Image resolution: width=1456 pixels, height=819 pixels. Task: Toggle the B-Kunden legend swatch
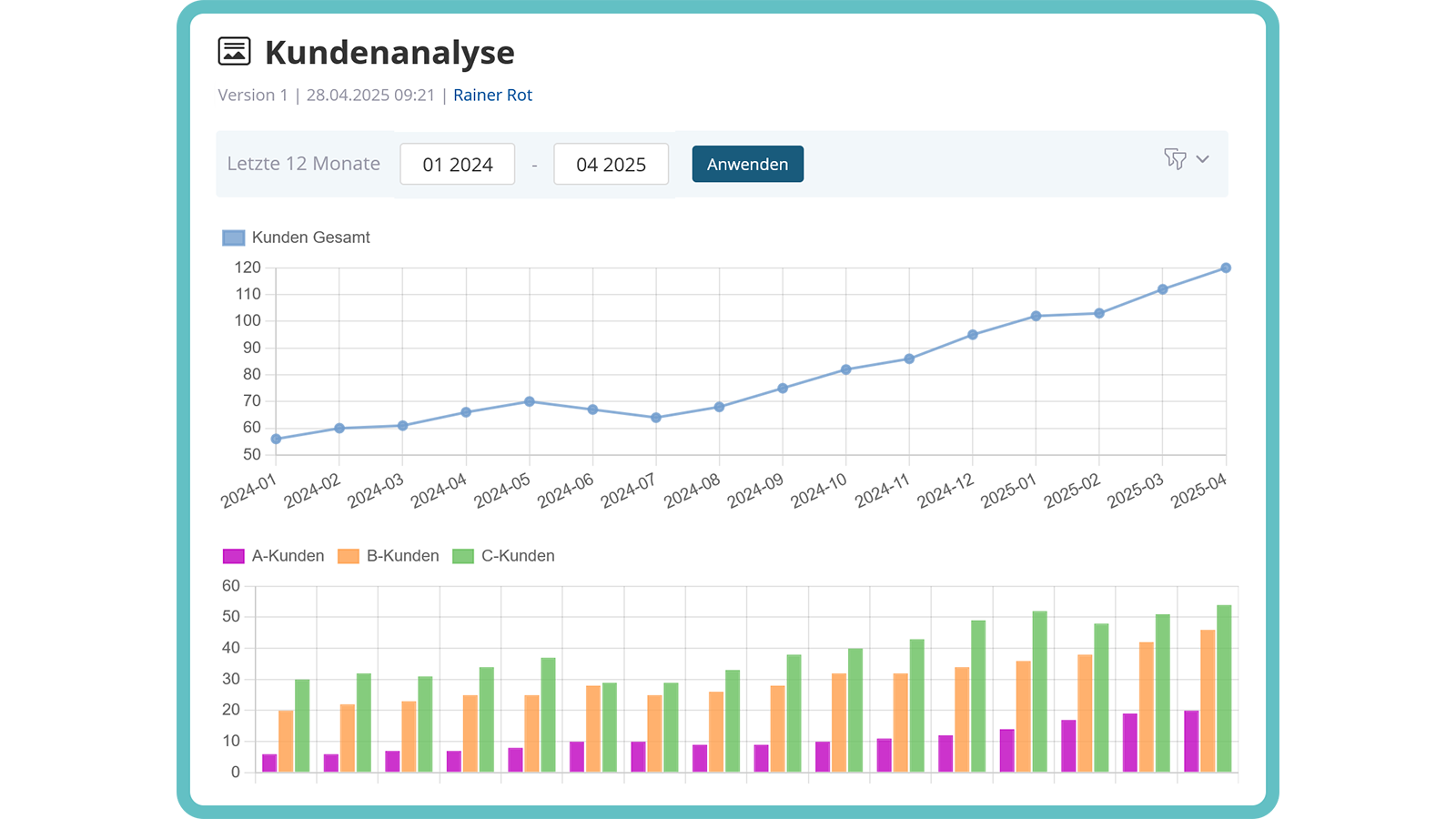click(x=349, y=556)
